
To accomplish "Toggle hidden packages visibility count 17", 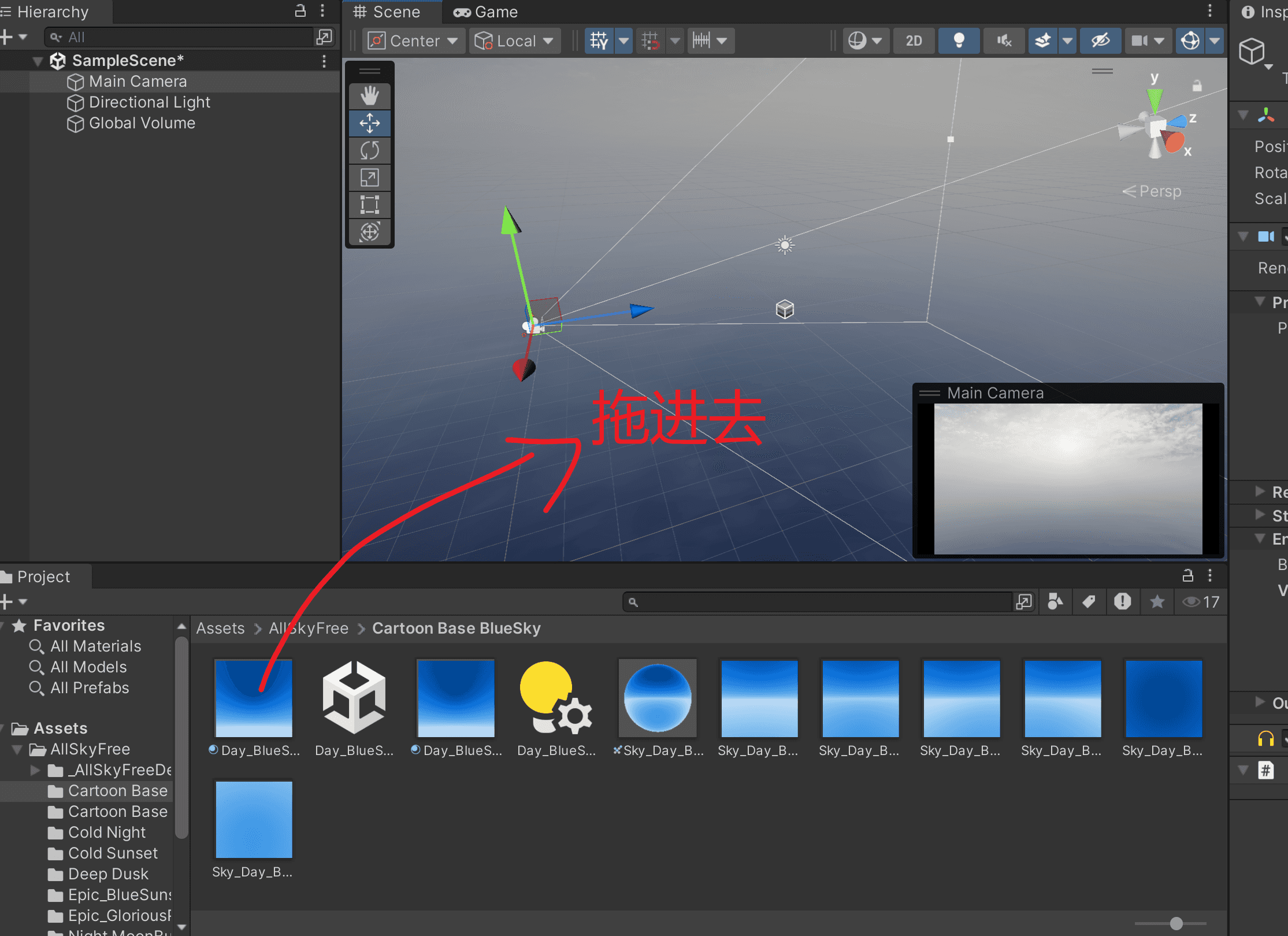I will 1201,602.
